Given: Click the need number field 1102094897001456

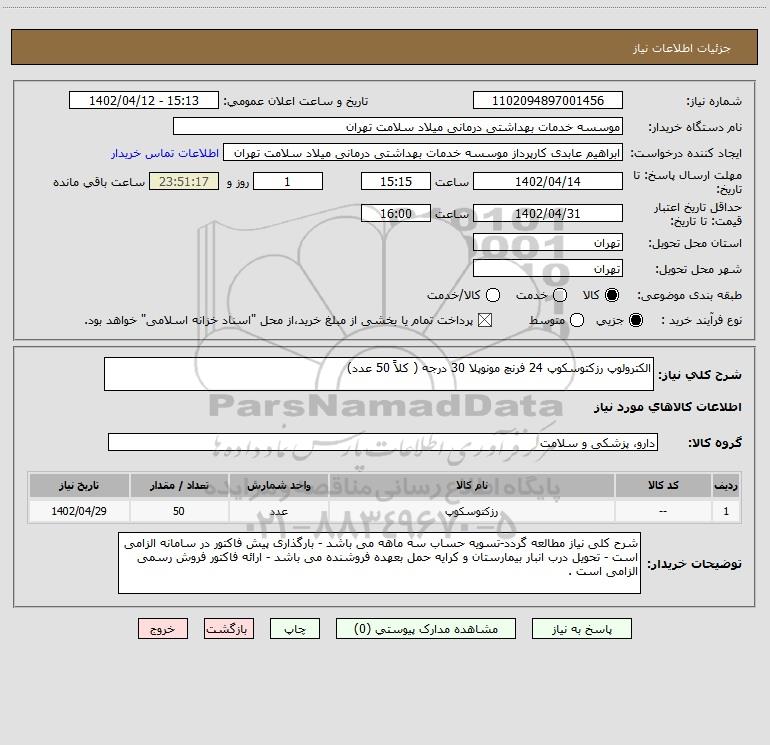Looking at the screenshot, I should click(x=548, y=100).
